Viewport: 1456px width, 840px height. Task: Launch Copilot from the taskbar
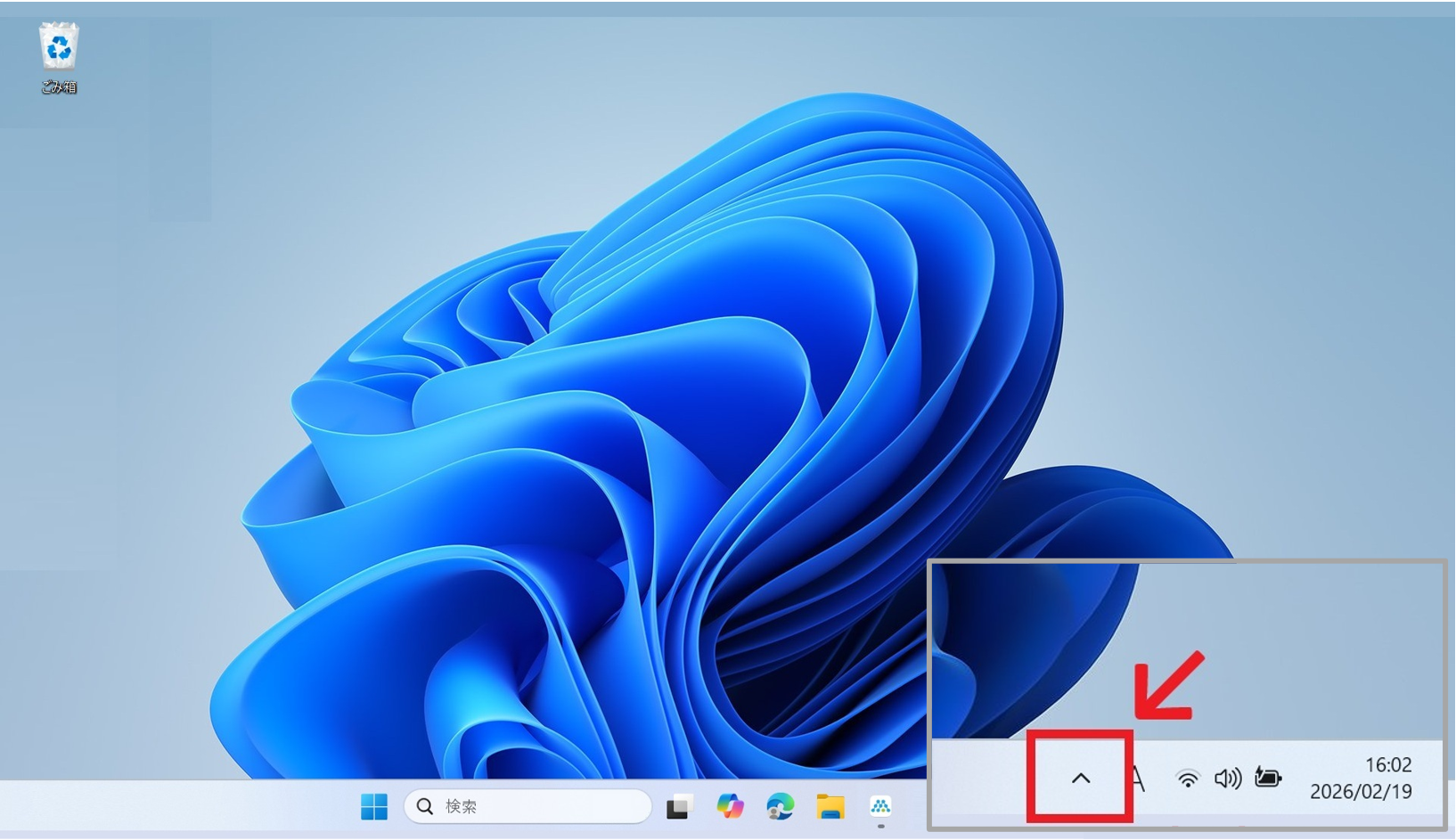[x=730, y=806]
